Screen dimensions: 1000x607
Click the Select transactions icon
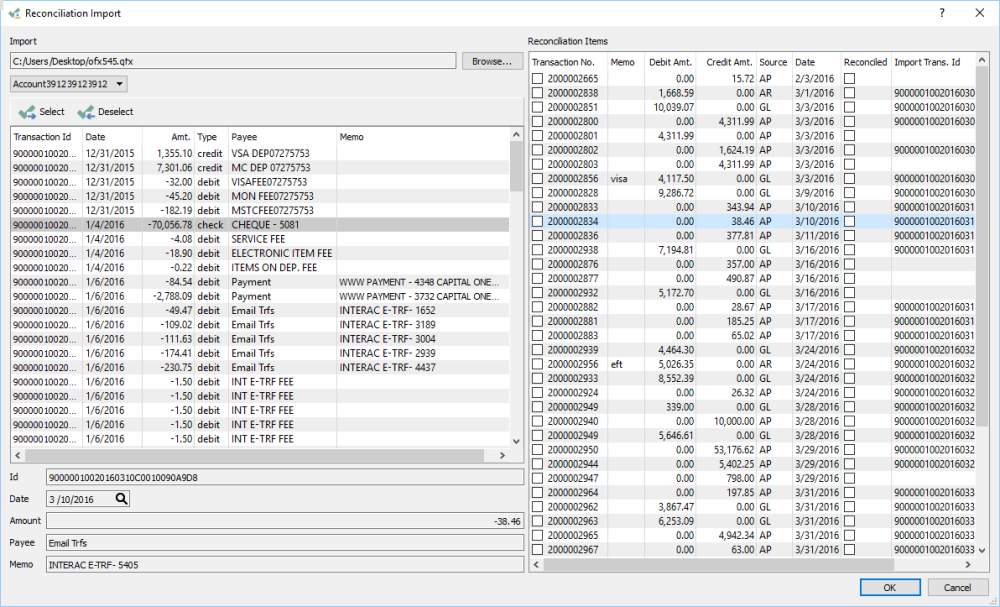[x=27, y=112]
